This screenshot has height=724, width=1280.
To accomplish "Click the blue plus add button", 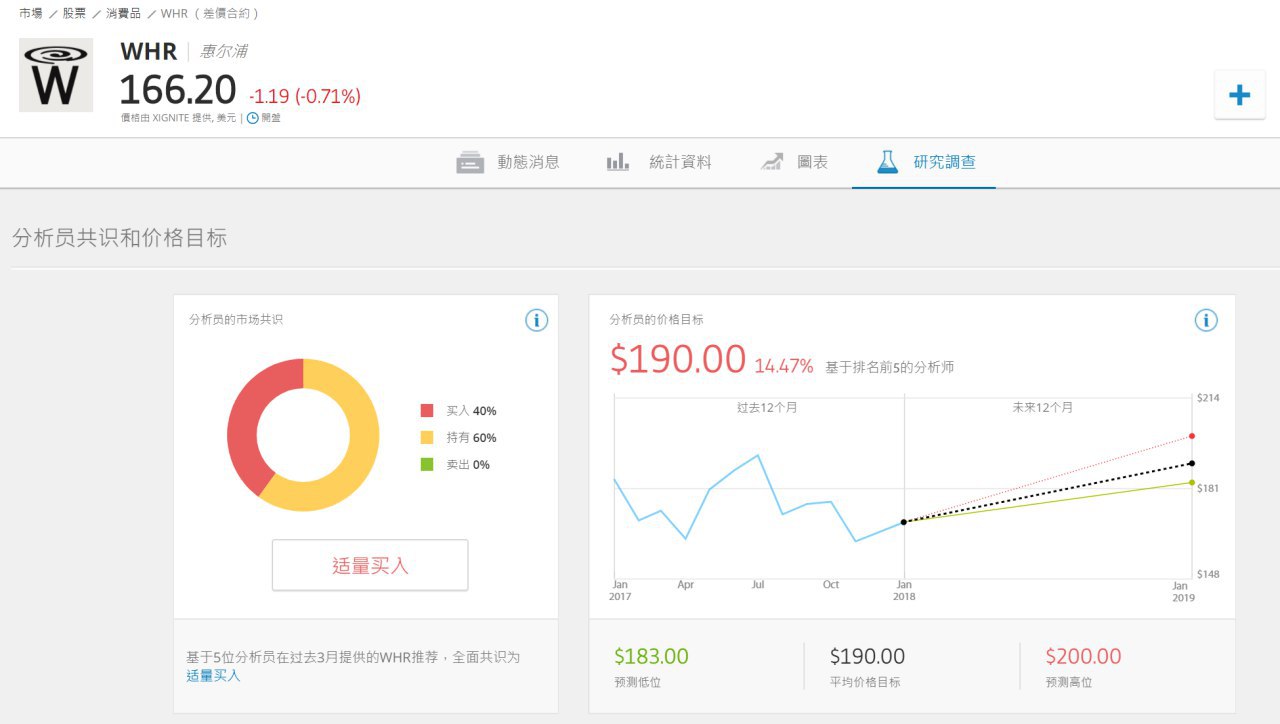I will [1239, 95].
